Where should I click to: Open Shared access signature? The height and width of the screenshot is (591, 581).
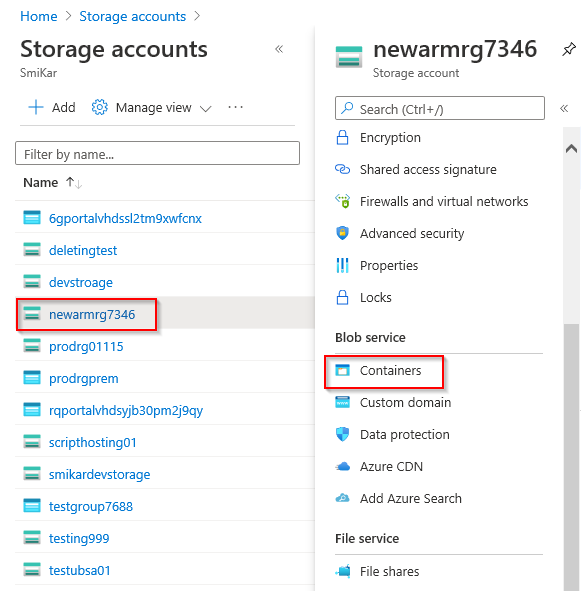click(428, 170)
